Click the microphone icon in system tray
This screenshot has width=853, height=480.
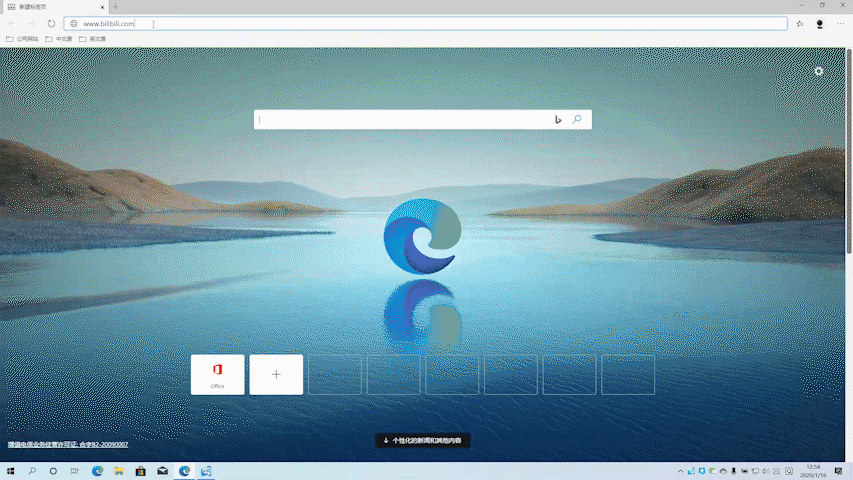733,471
